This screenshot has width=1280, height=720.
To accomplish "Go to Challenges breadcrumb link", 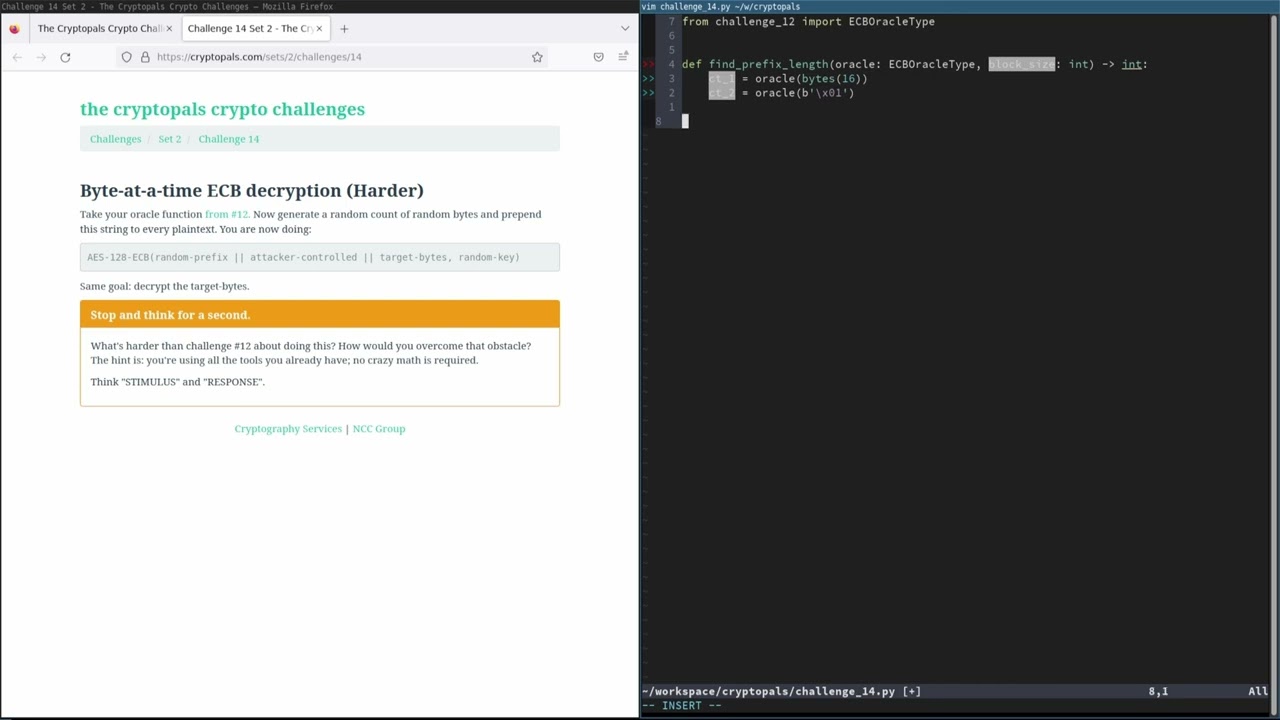I will coord(115,139).
